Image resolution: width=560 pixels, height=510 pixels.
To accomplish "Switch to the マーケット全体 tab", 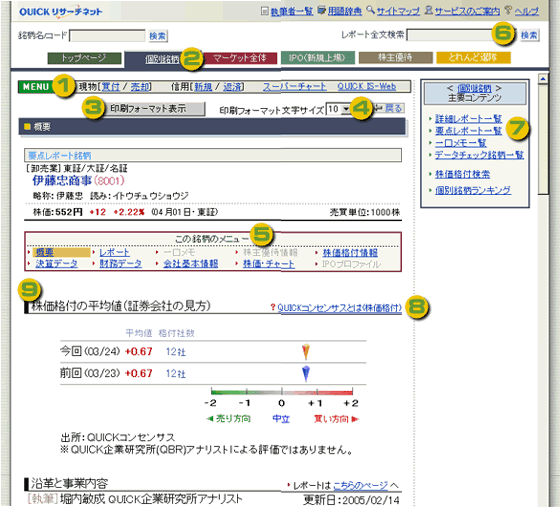I will coord(240,58).
